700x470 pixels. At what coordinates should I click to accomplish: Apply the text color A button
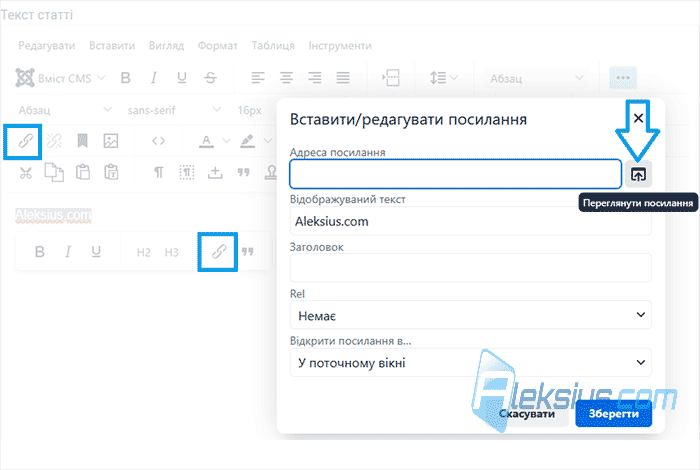coord(206,141)
